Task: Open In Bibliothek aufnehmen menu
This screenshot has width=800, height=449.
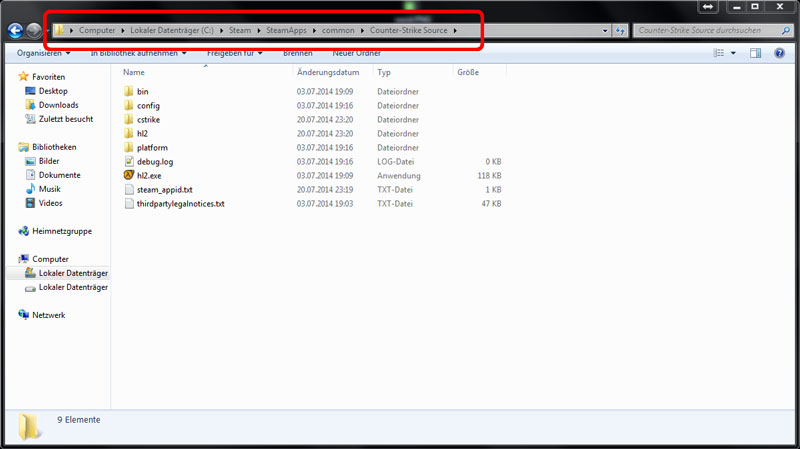Action: (x=138, y=53)
